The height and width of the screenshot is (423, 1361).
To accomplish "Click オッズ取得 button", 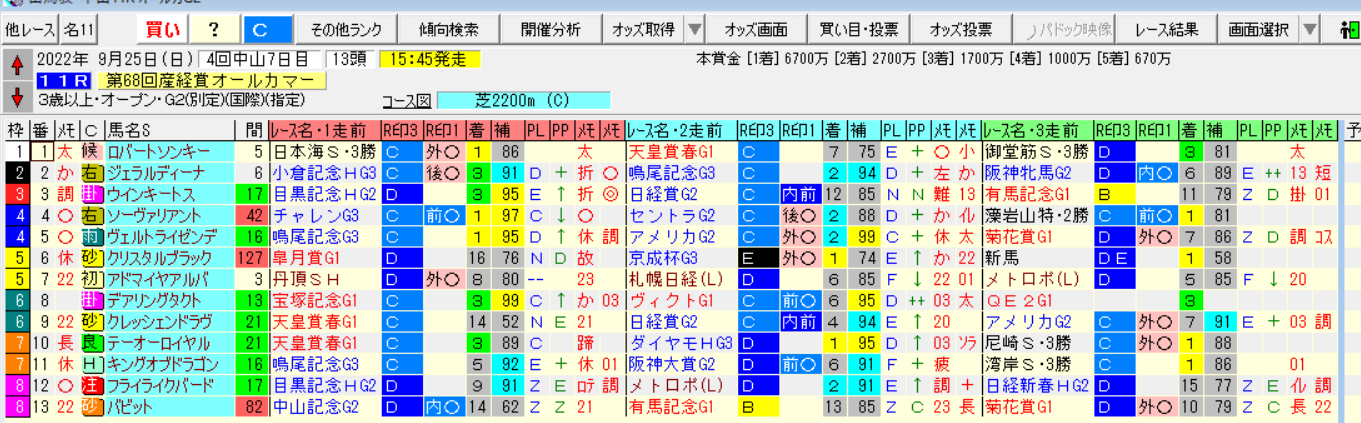I will 642,30.
